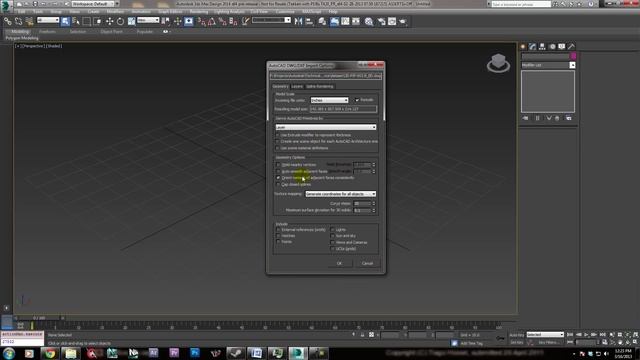Open Derive AutoCAD Primitives by dropdown

(x=326, y=127)
